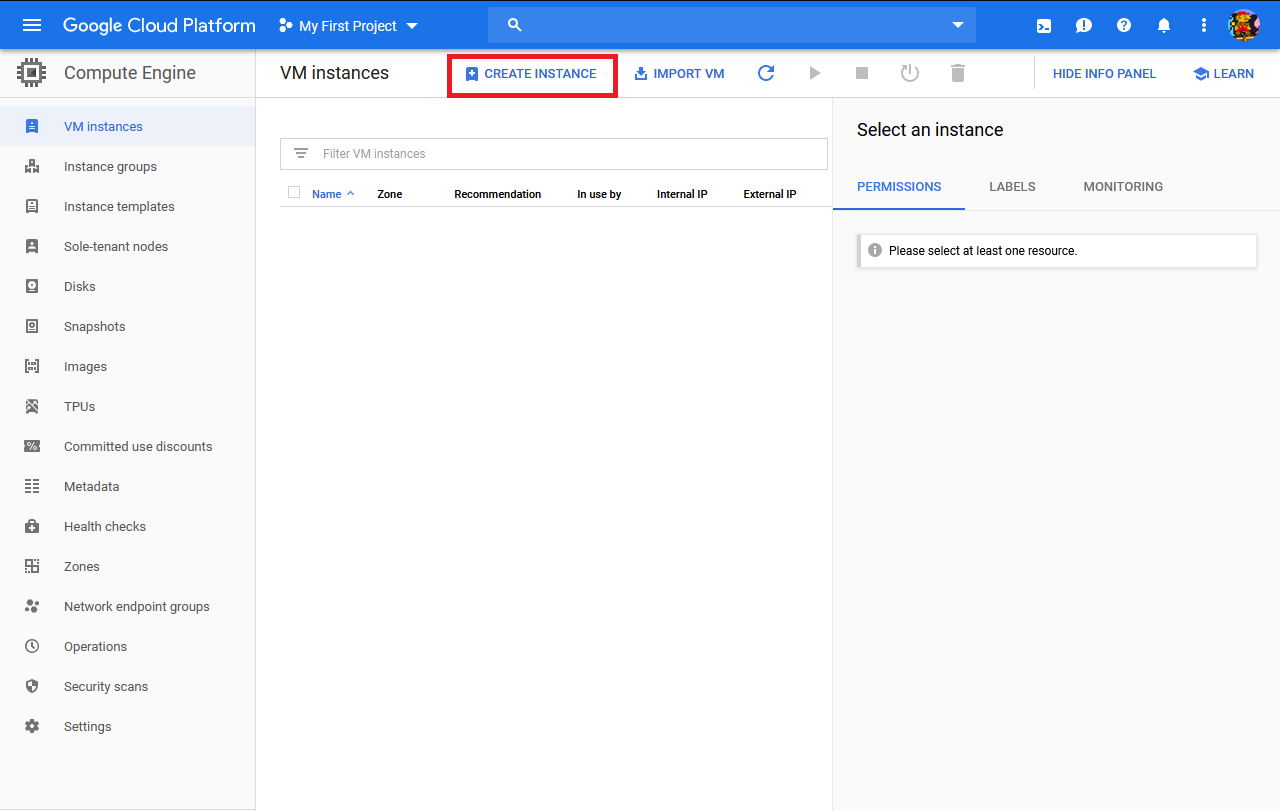1280x811 pixels.
Task: Sort by the Name column
Action: coord(333,194)
